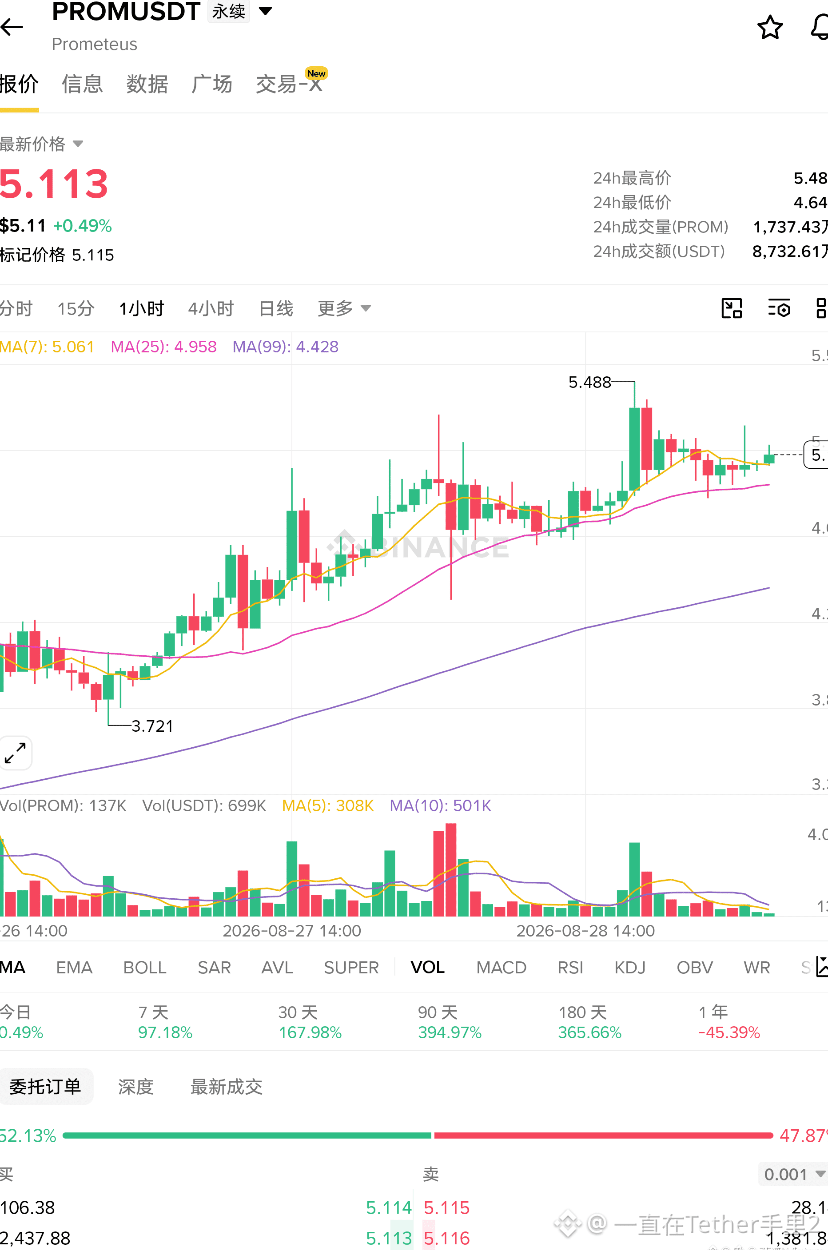Select the 委托订单 tab
828x1250 pixels.
[46, 1086]
